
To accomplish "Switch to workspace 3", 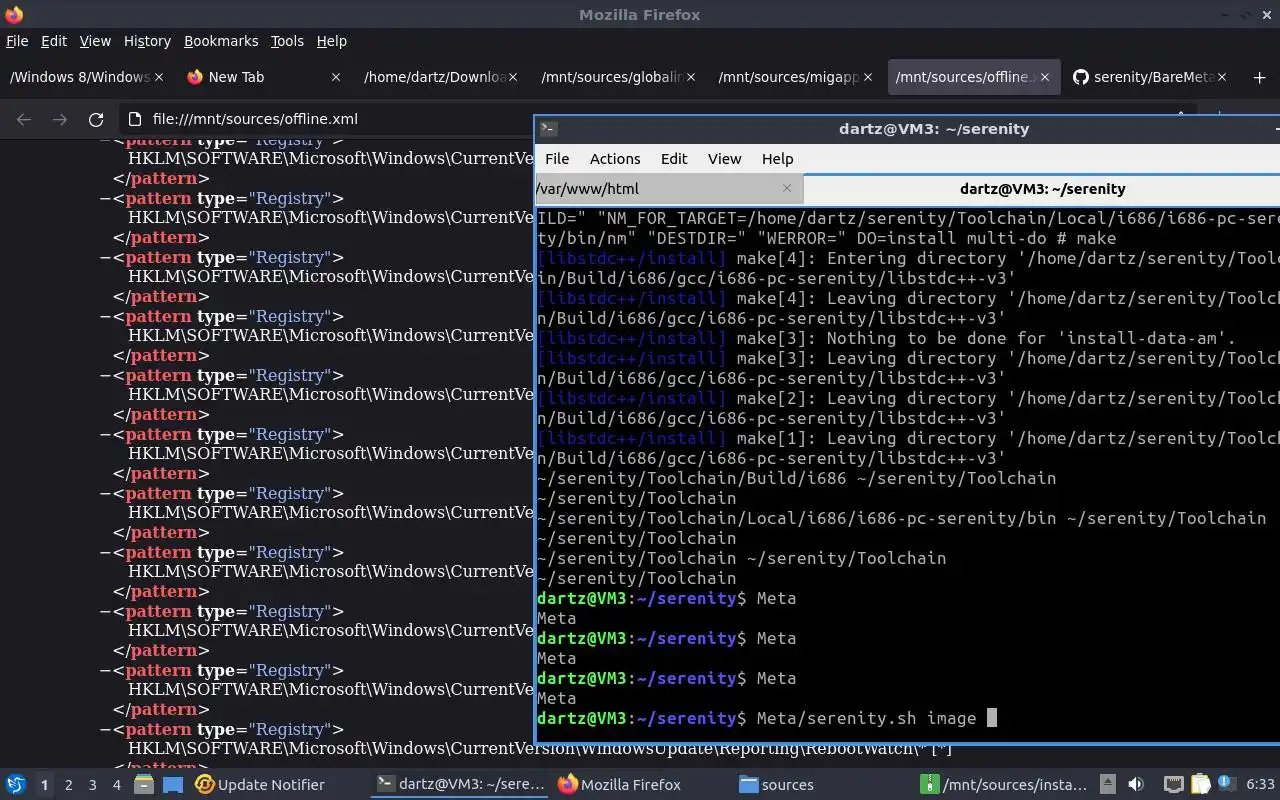I will 93,785.
